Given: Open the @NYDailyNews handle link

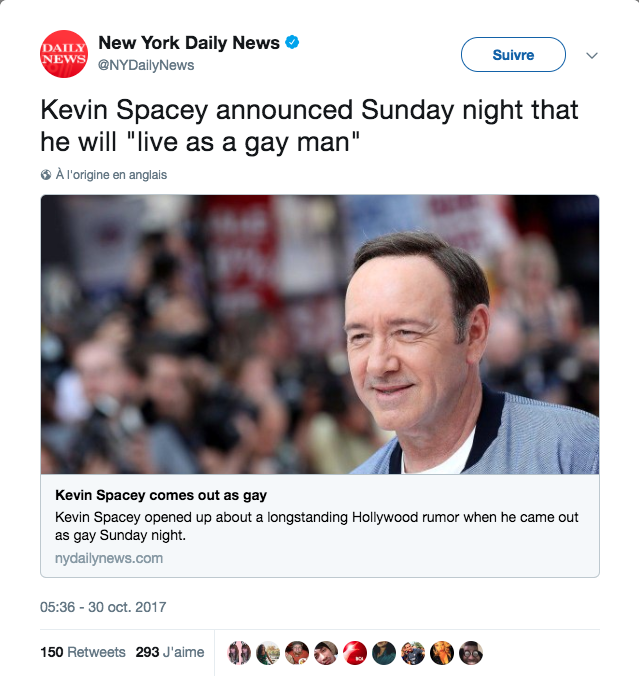Looking at the screenshot, I should pyautogui.click(x=146, y=65).
